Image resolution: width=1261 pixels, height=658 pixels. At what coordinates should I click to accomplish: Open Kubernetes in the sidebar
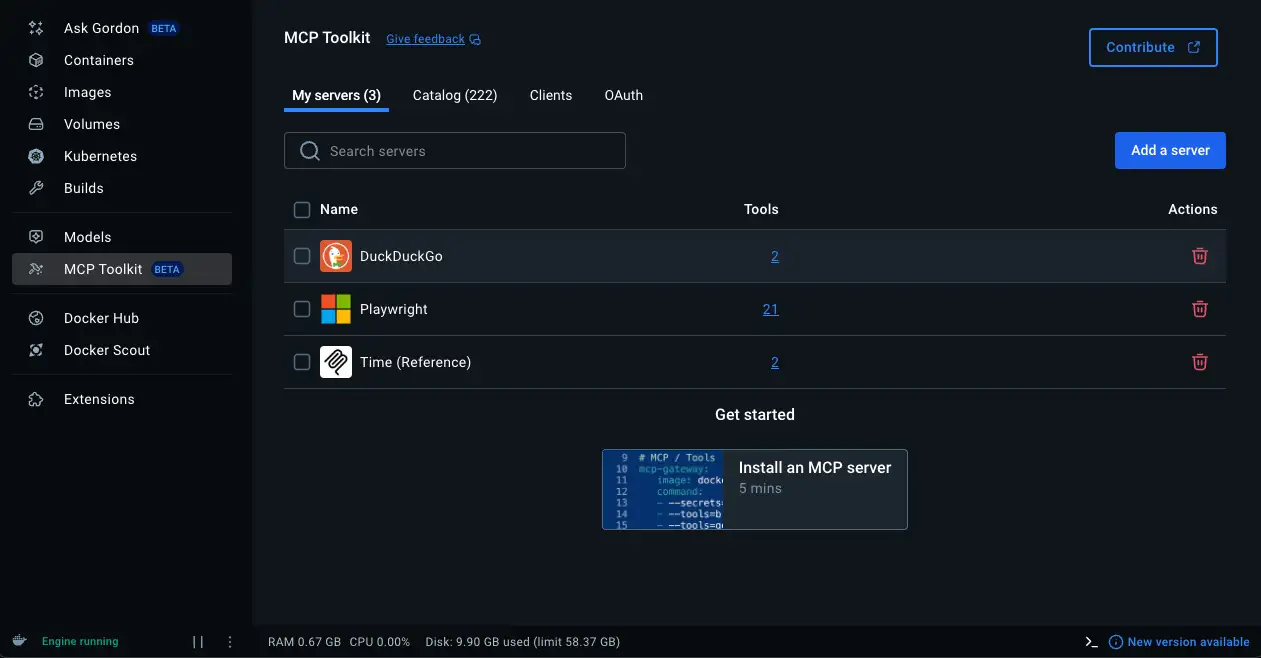pyautogui.click(x=122, y=156)
